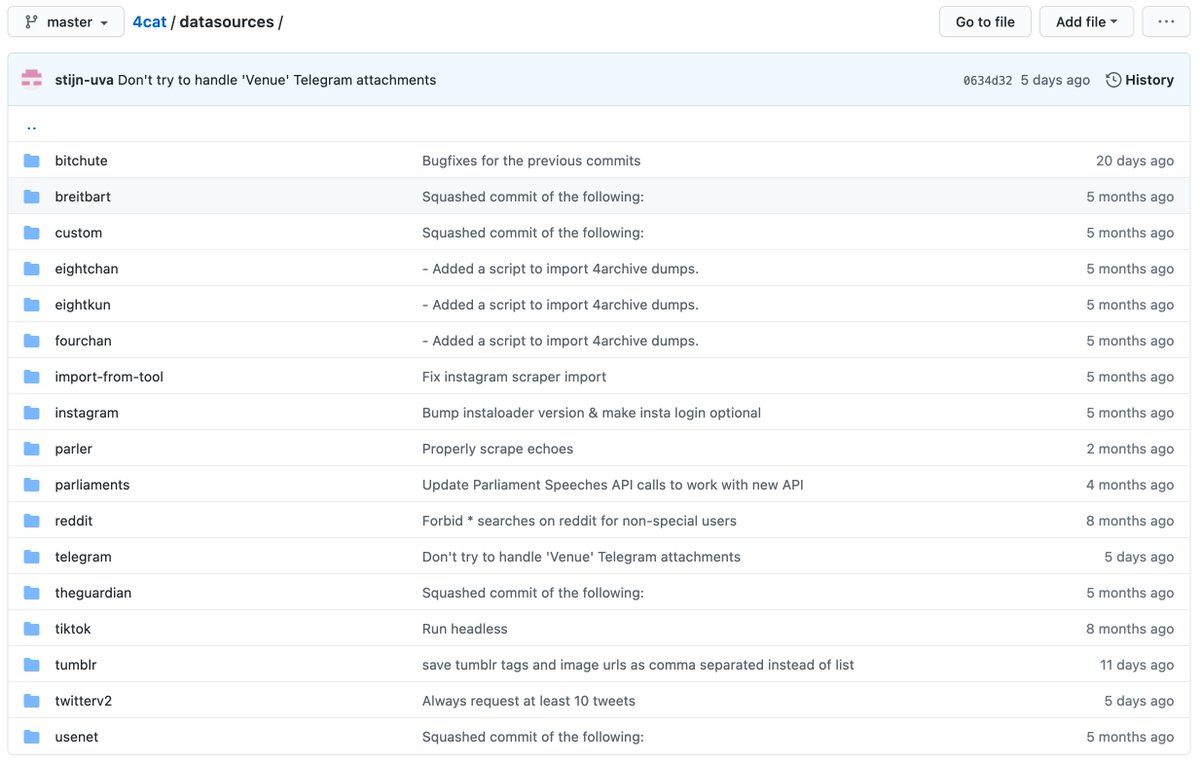Click '20 days ago' in bitchute row

(x=1135, y=161)
